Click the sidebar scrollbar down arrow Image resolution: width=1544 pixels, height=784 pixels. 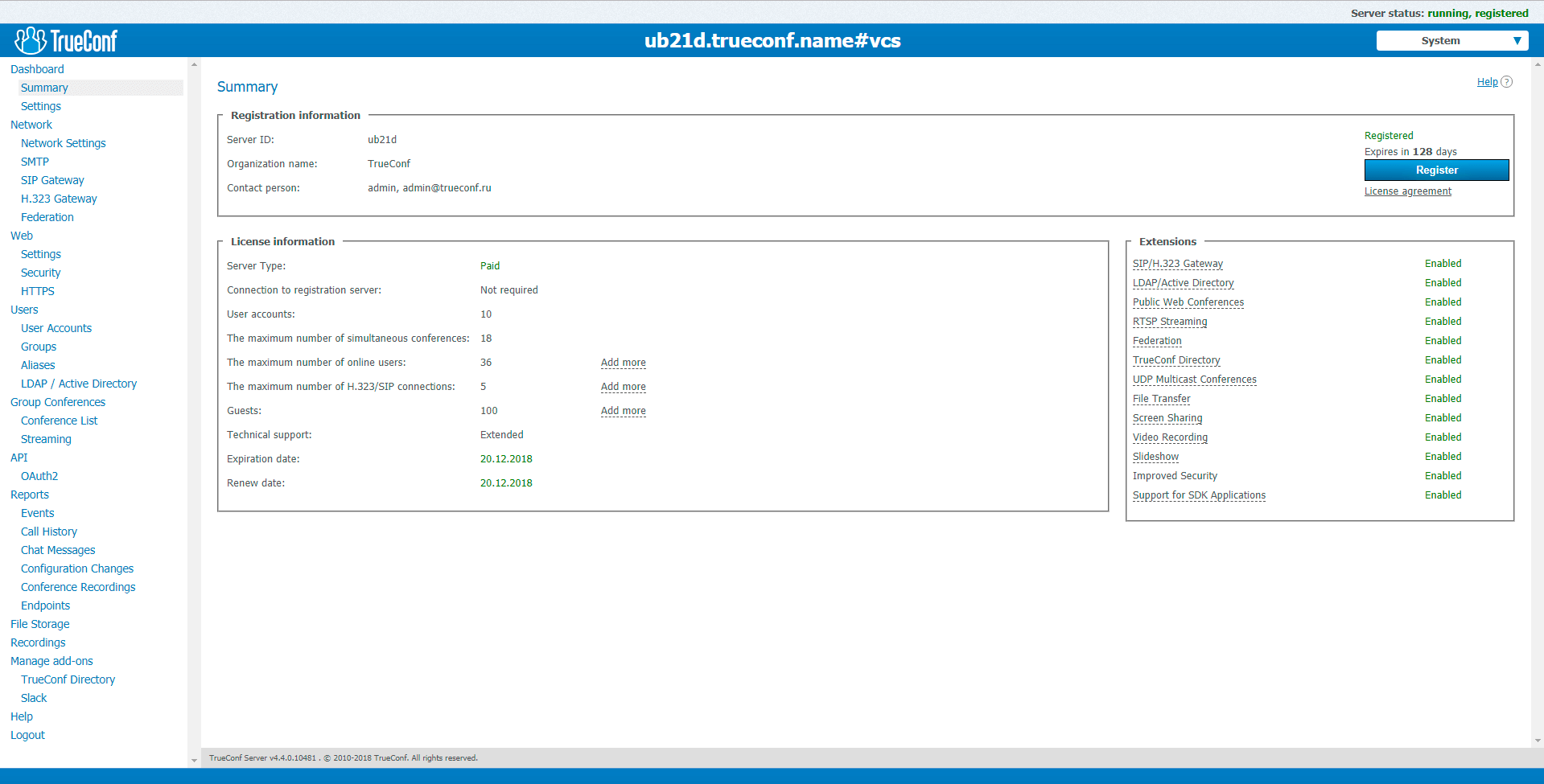point(193,759)
